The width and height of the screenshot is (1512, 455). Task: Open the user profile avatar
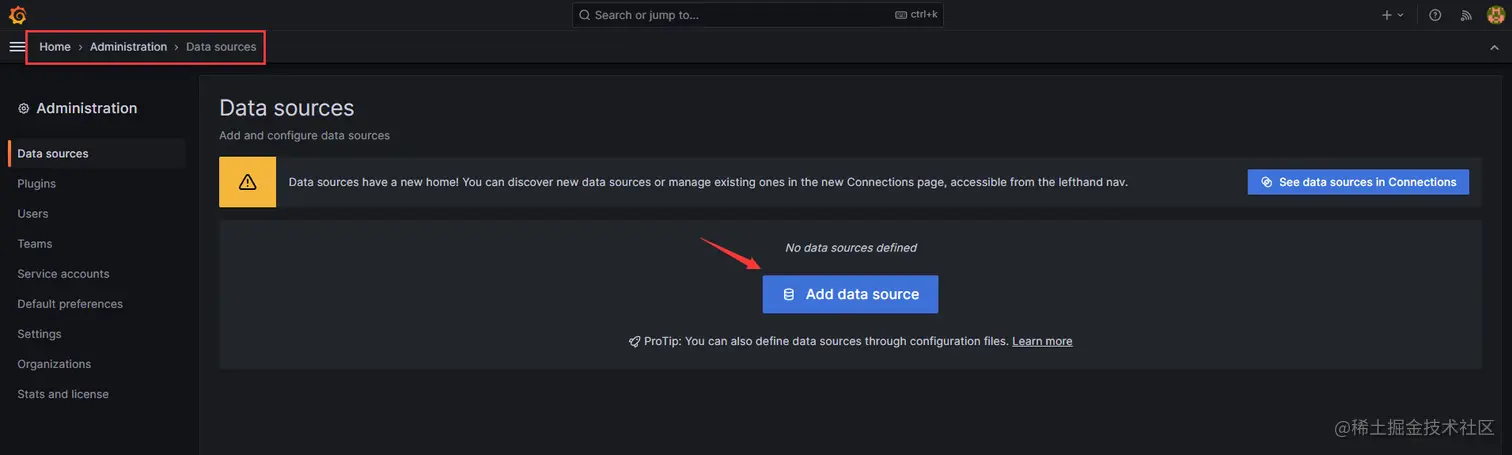point(1495,15)
